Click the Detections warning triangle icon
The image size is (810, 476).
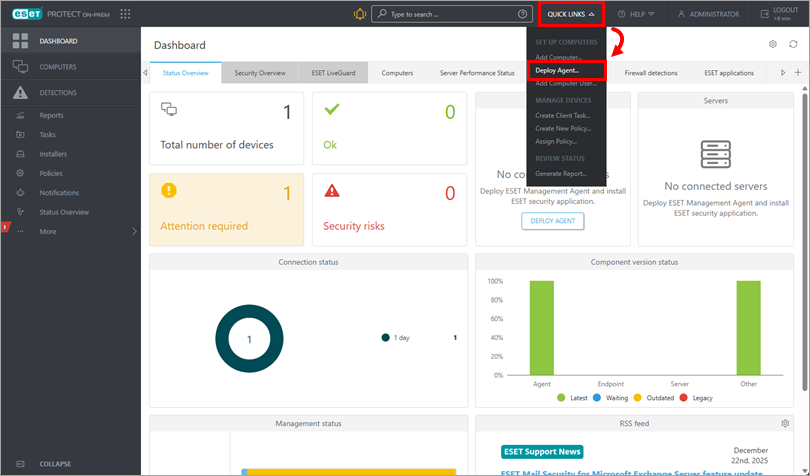click(20, 92)
